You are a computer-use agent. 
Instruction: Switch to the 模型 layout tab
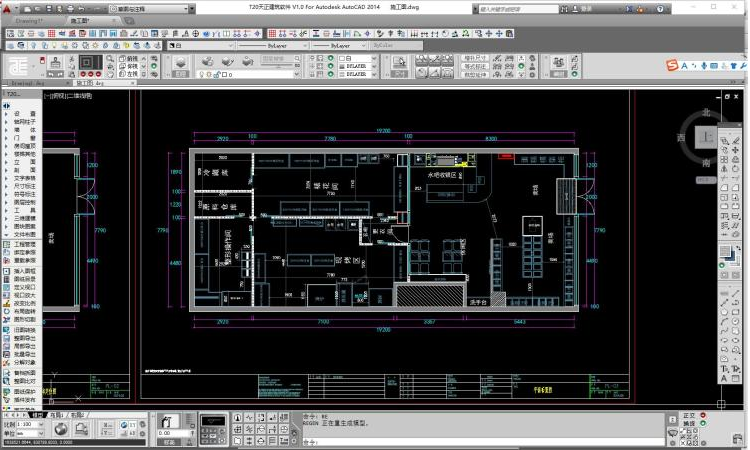tap(38, 415)
